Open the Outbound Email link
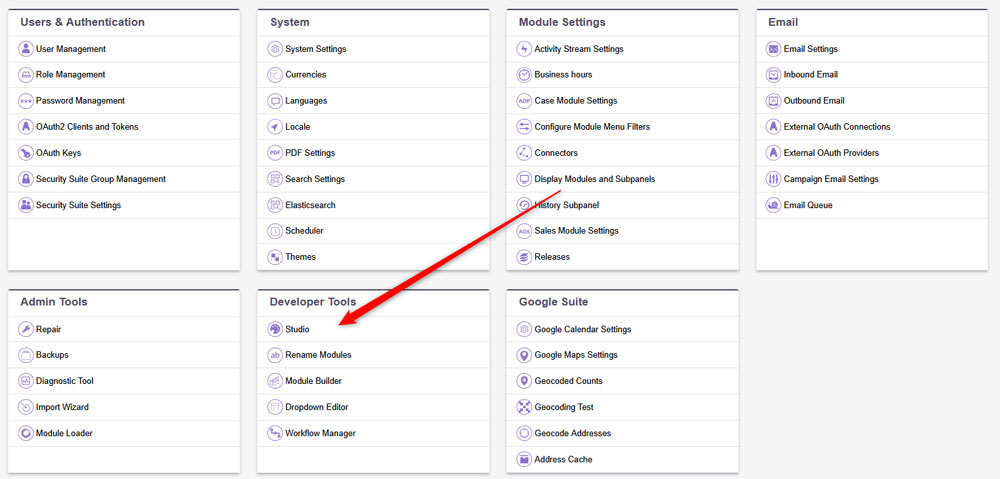1000x479 pixels. [x=814, y=101]
